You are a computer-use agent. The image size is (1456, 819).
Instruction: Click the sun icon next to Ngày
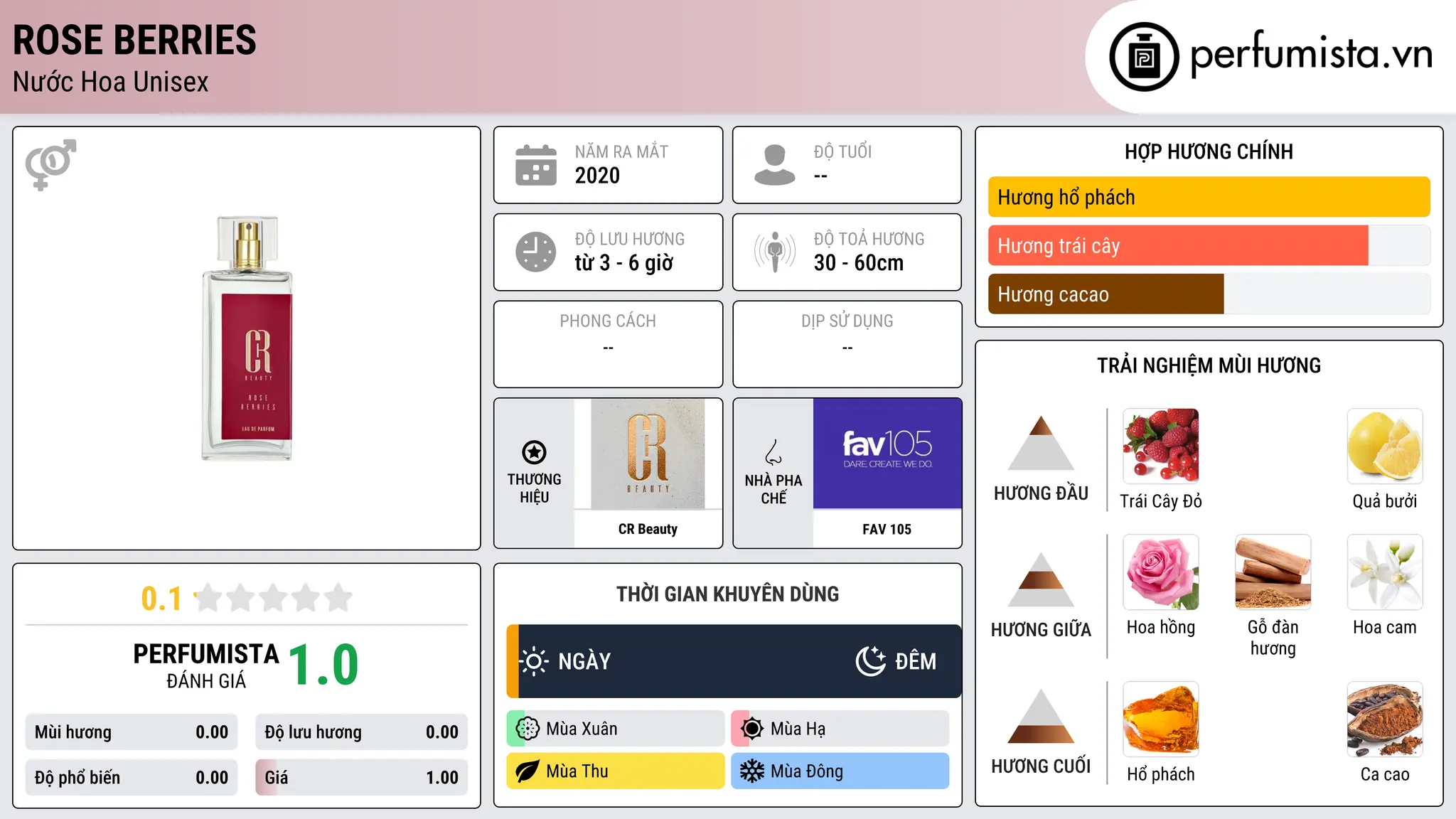coord(534,661)
